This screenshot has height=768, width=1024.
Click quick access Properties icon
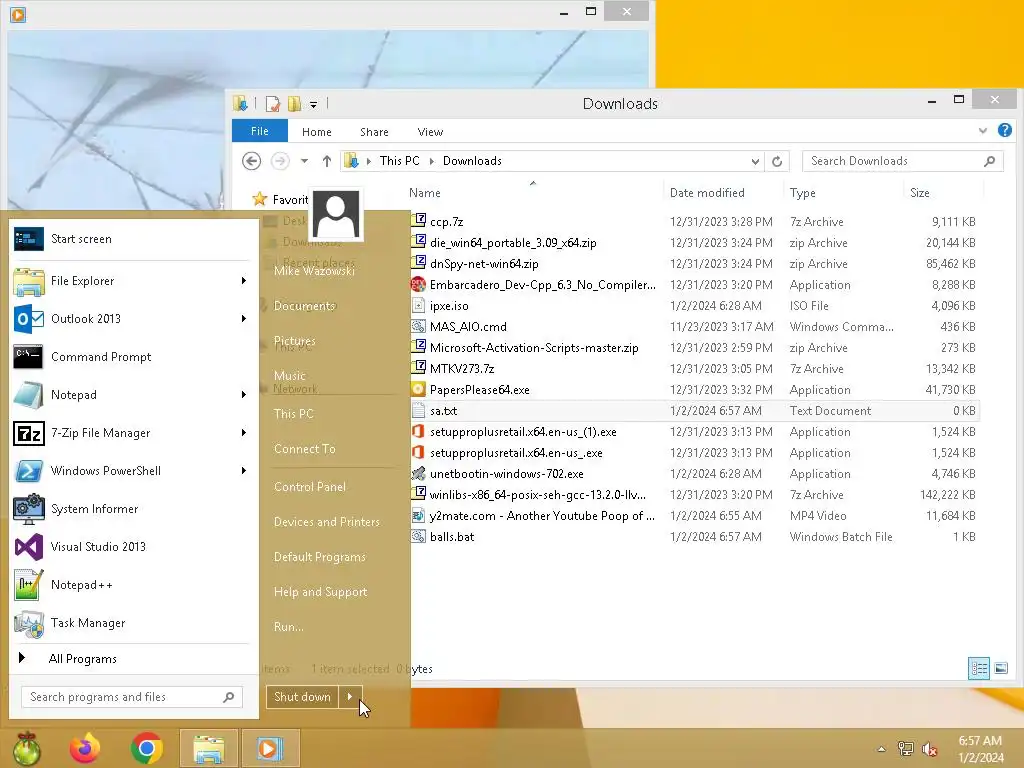pos(273,104)
